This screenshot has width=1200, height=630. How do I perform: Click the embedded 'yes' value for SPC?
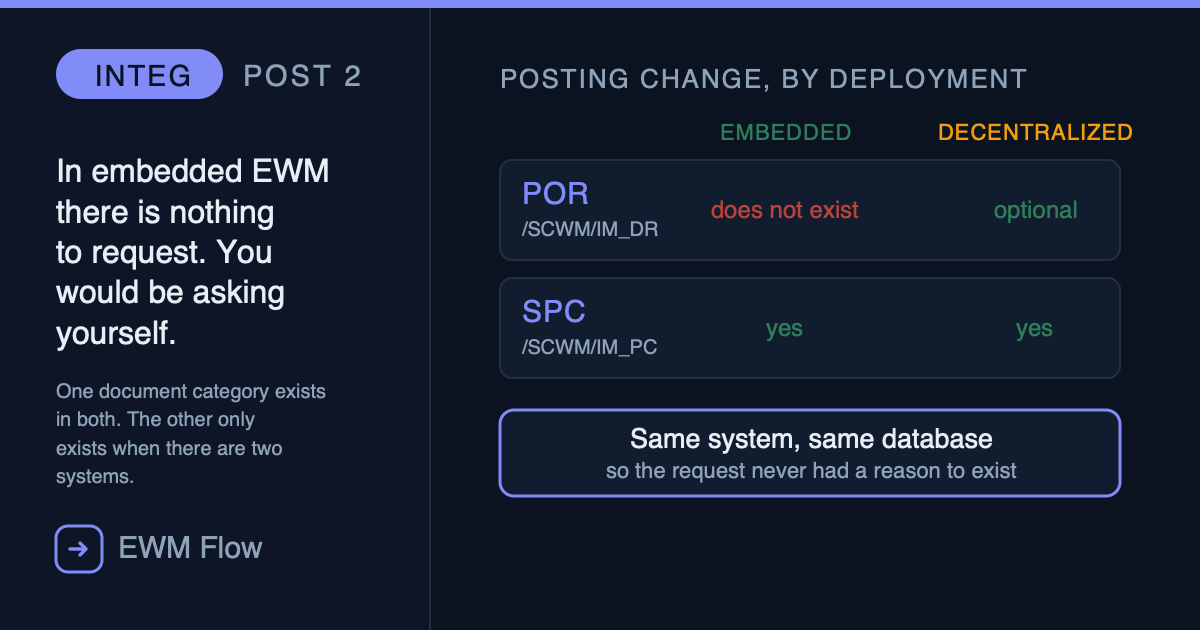784,329
